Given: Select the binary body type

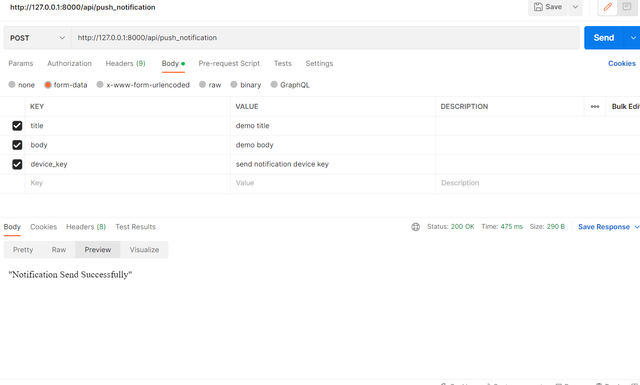Looking at the screenshot, I should [x=234, y=85].
